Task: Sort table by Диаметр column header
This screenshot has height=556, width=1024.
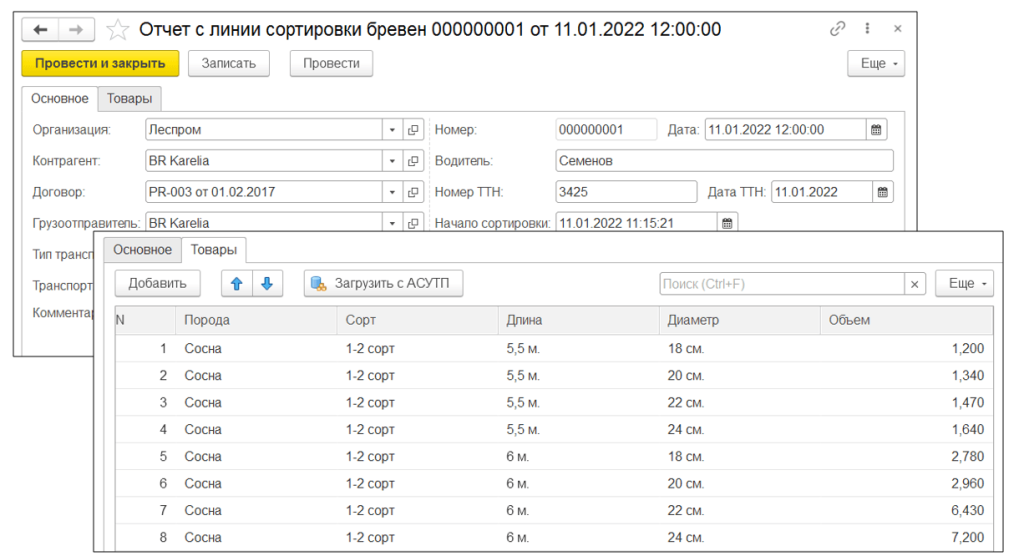Action: pos(740,320)
